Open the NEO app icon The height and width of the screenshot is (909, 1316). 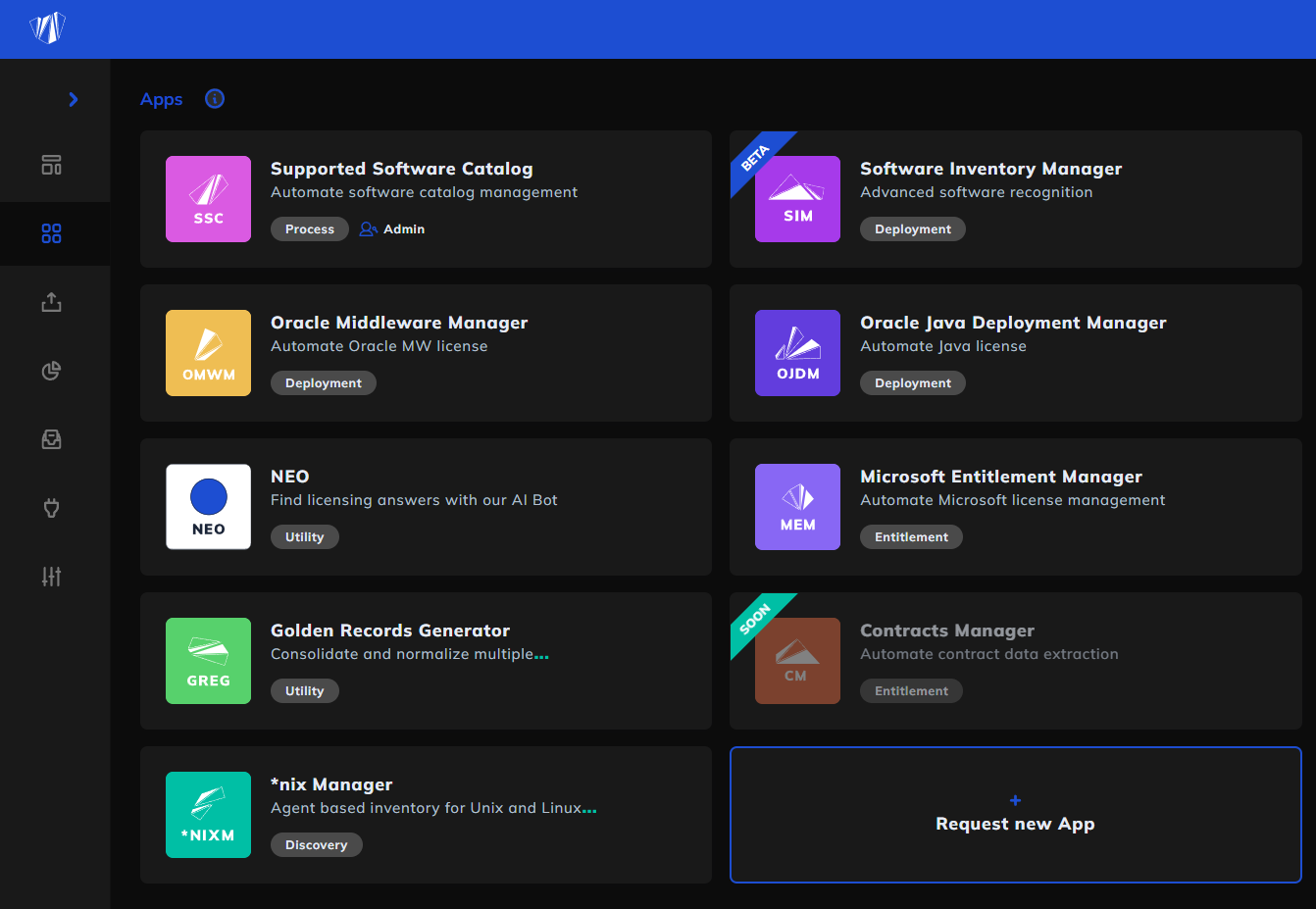pyautogui.click(x=209, y=507)
